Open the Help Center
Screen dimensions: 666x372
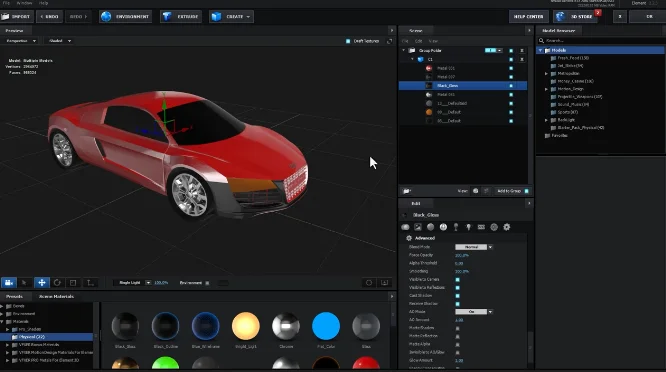pos(528,17)
